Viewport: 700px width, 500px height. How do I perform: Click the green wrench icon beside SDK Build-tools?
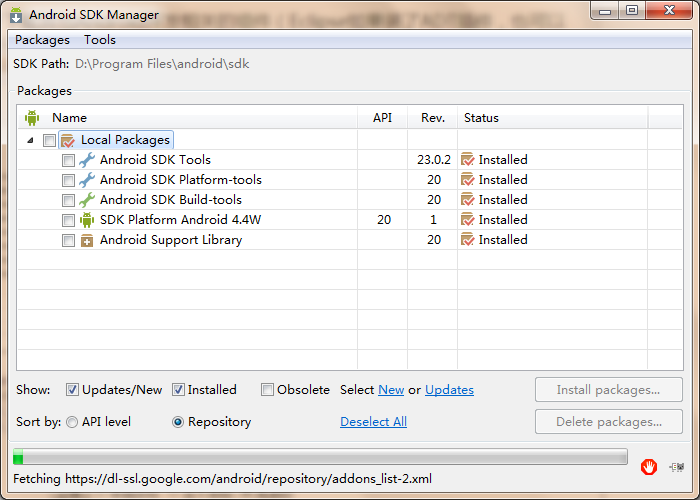(x=87, y=200)
